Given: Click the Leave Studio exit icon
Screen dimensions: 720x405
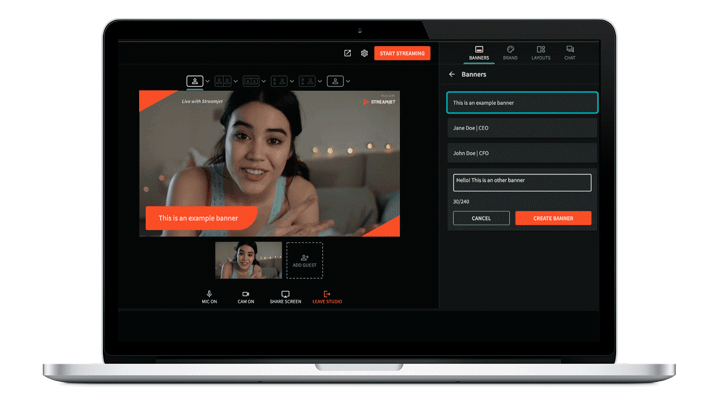Looking at the screenshot, I should point(326,296).
